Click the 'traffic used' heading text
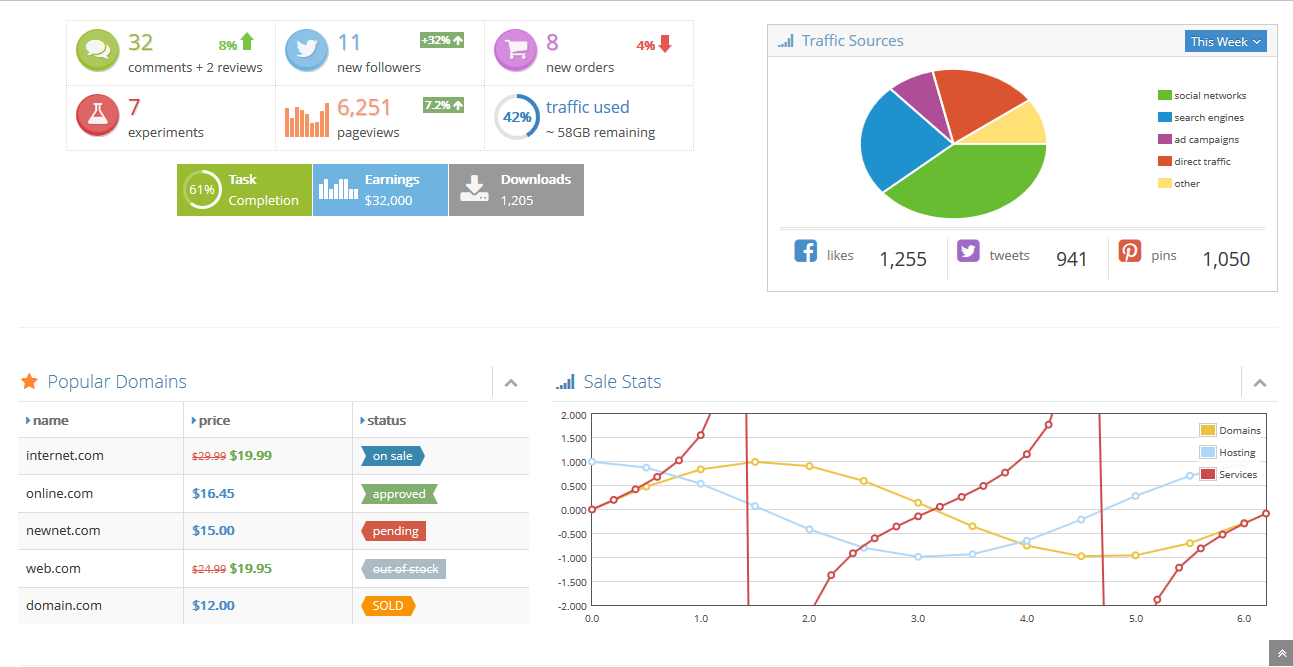The image size is (1293, 667). pyautogui.click(x=588, y=107)
